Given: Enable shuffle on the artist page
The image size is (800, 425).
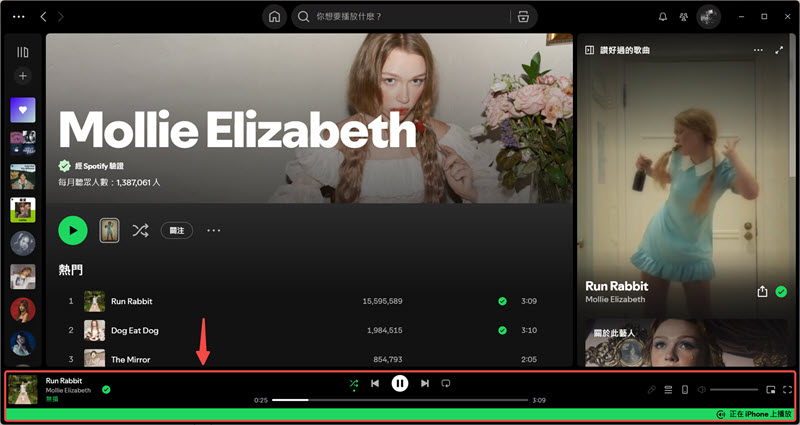Looking at the screenshot, I should [x=140, y=231].
